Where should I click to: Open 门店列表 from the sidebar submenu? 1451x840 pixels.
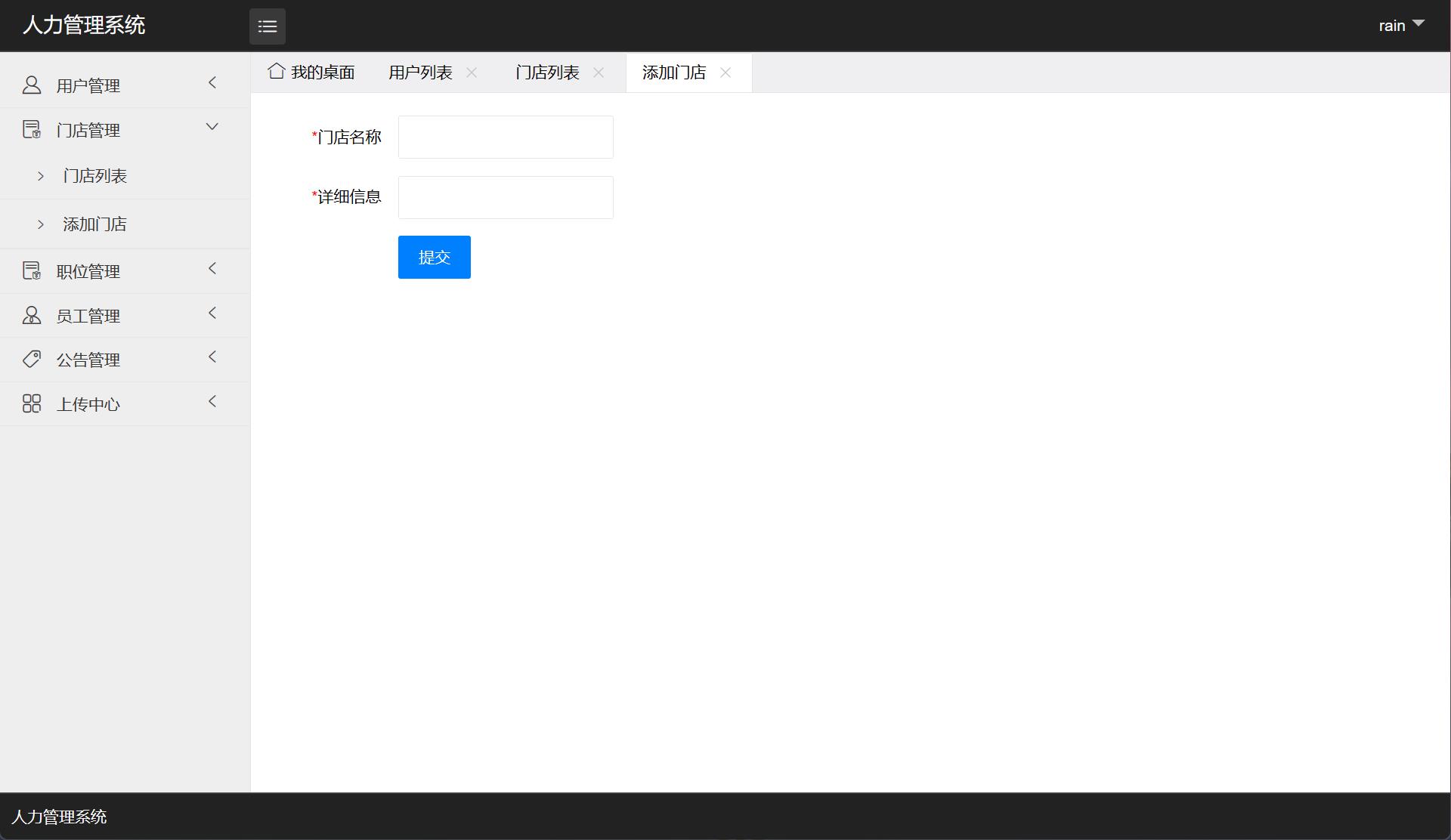tap(96, 175)
